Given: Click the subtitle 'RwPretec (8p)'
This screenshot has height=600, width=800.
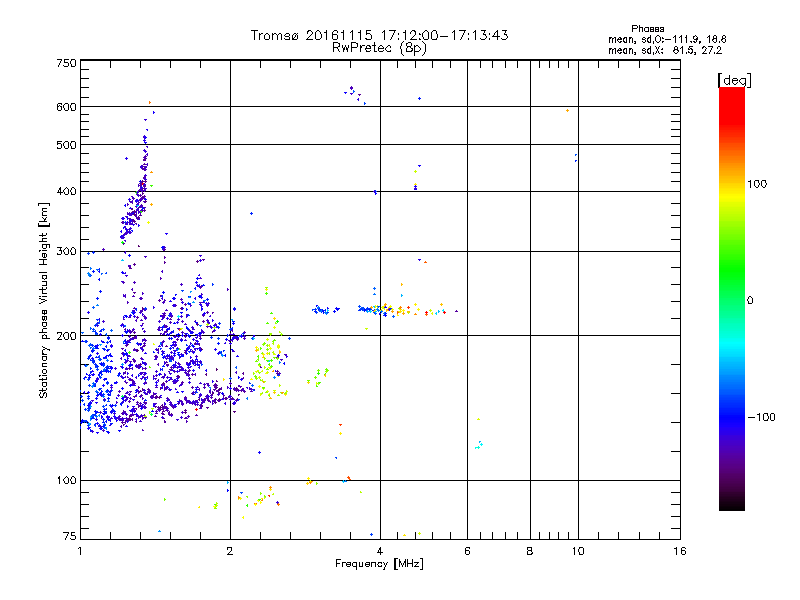Looking at the screenshot, I should point(379,48).
